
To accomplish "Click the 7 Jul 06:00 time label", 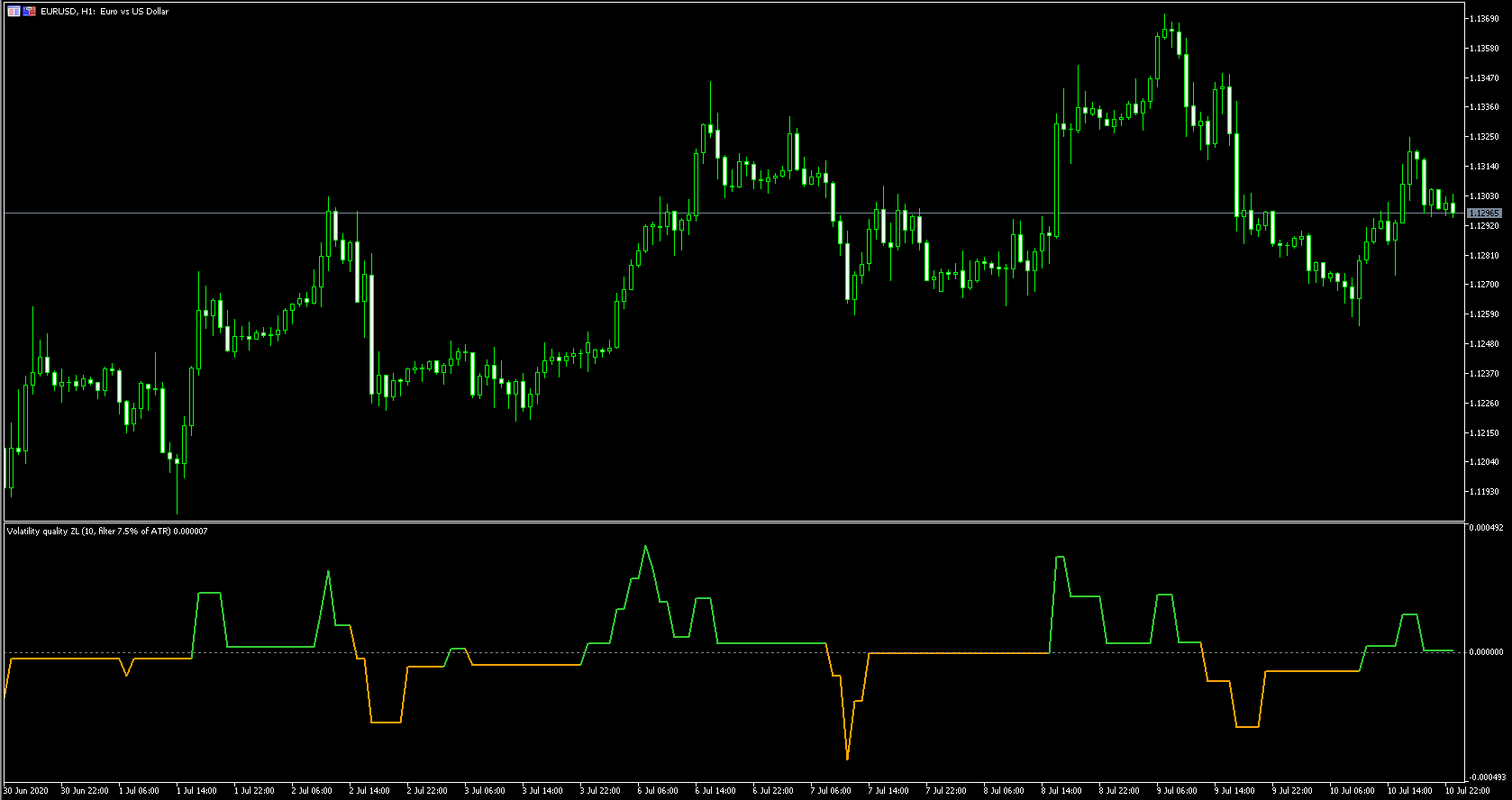I will click(831, 791).
